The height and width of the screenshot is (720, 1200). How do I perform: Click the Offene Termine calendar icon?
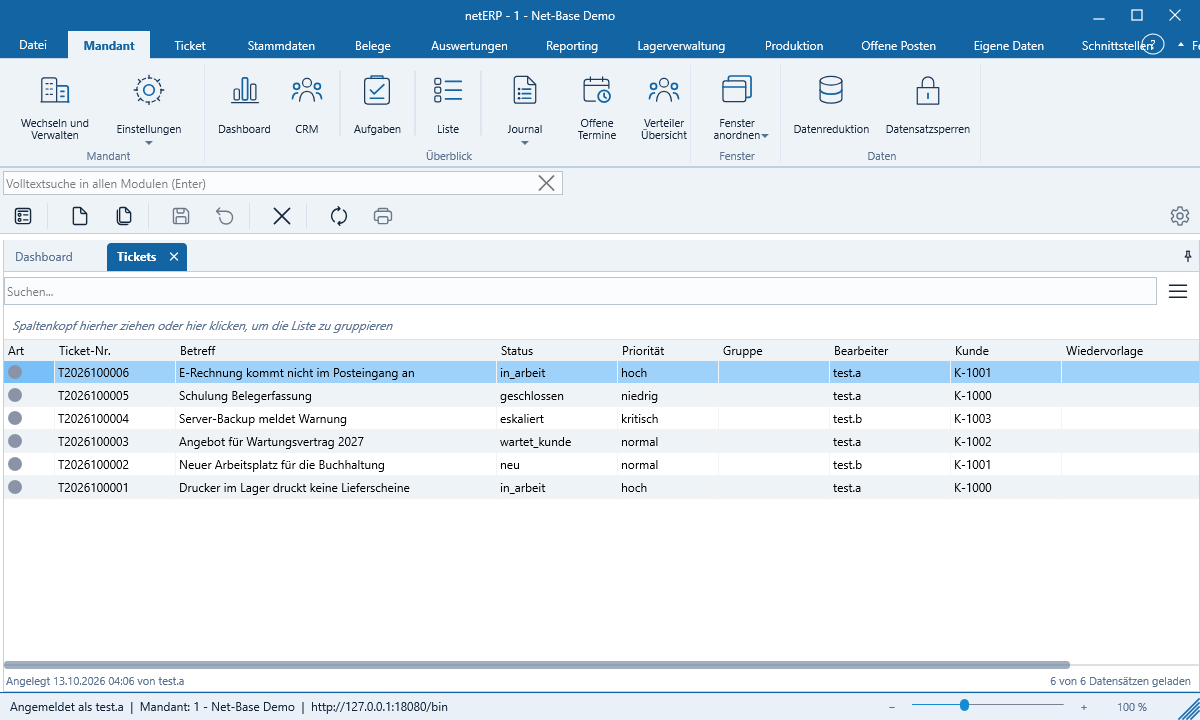(597, 91)
